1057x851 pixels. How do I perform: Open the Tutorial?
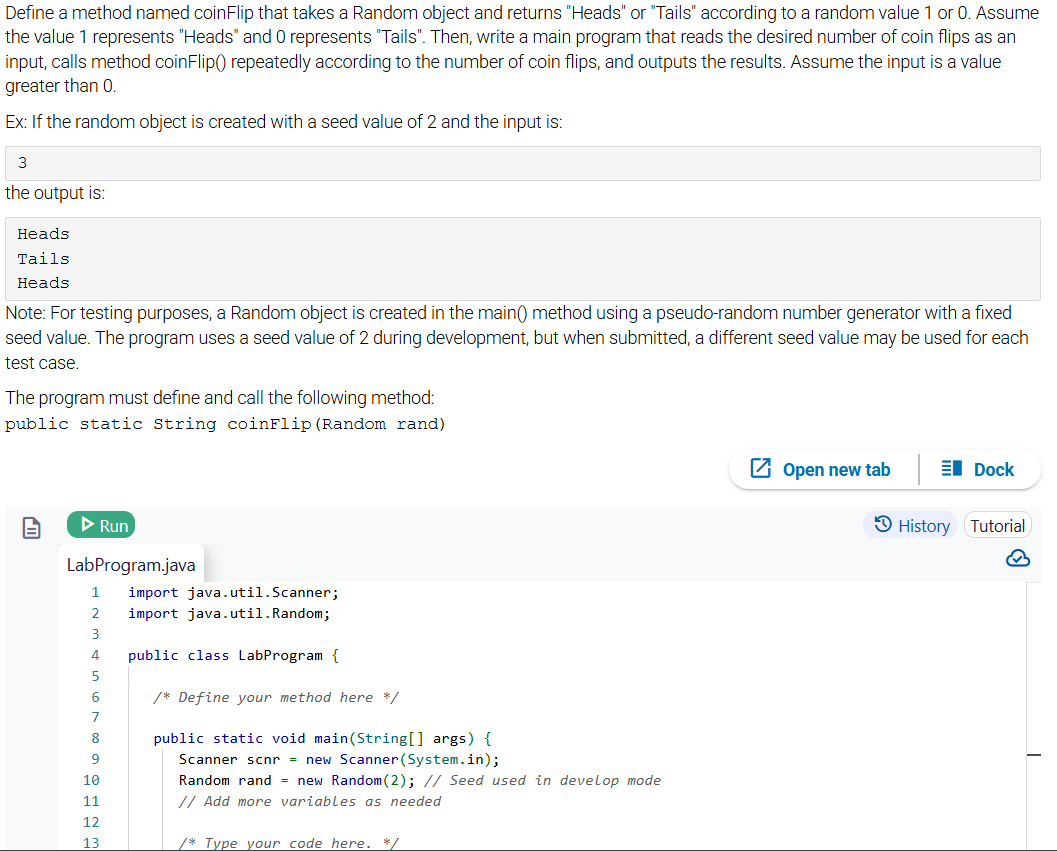pos(997,524)
